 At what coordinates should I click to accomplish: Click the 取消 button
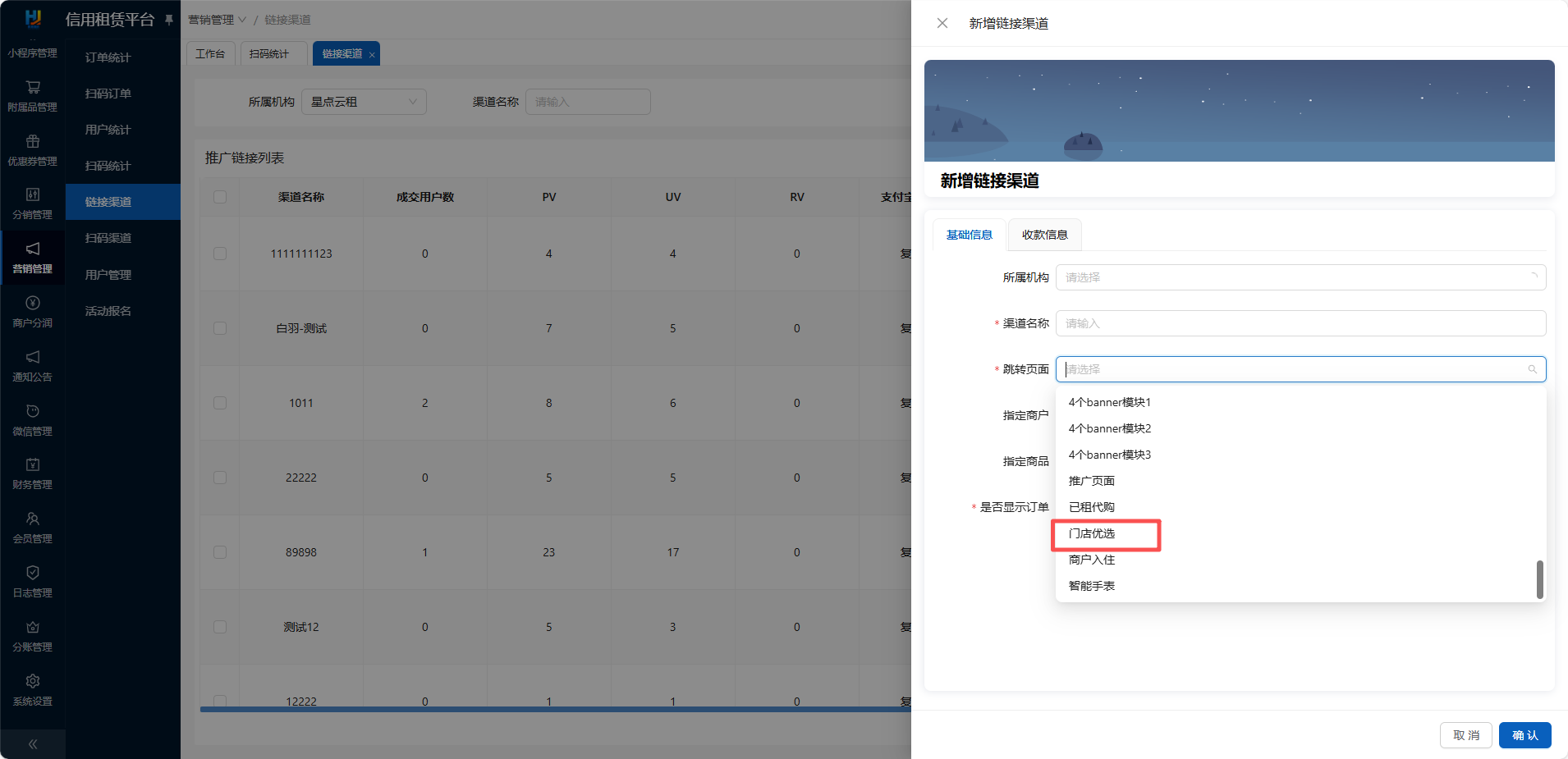pyautogui.click(x=1465, y=735)
